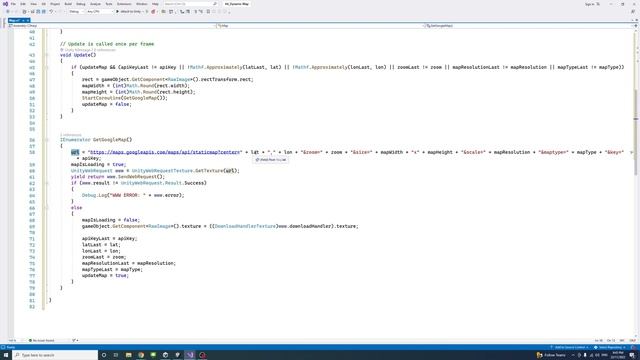The height and width of the screenshot is (360, 640).
Task: Click the Save All toolbar icon
Action: (x=44, y=12)
